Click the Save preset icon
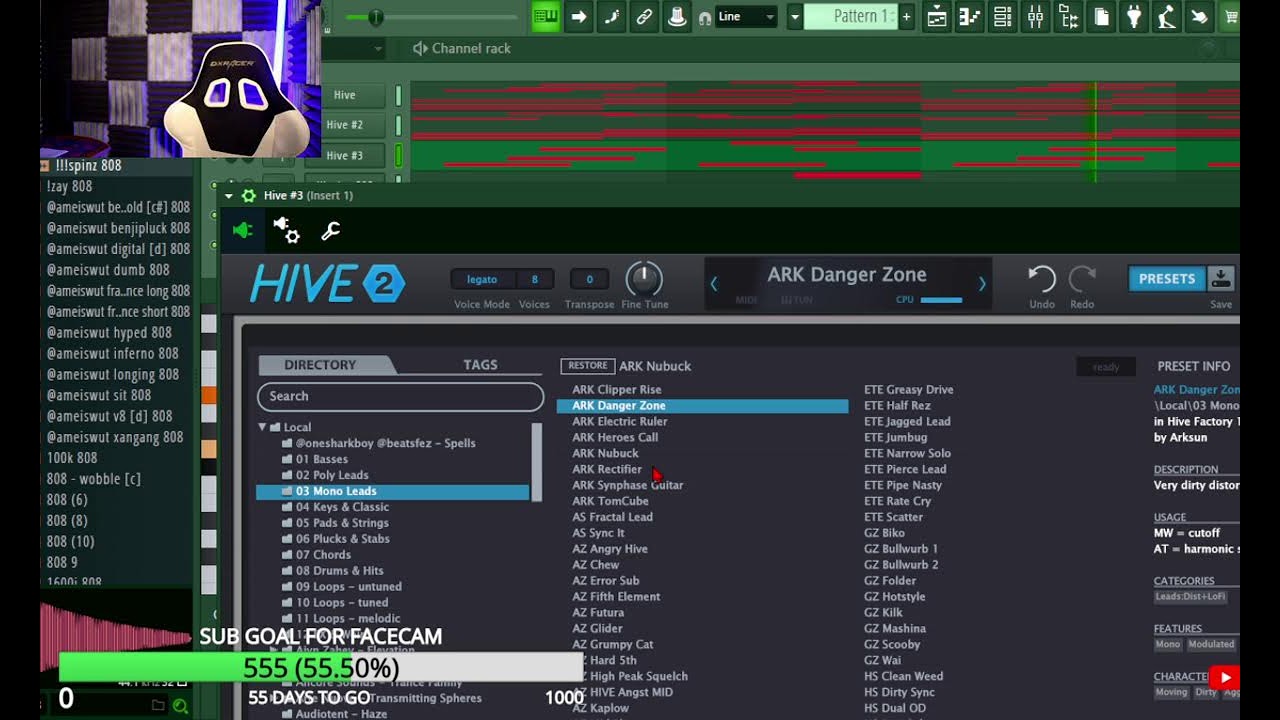The width and height of the screenshot is (1280, 720). tap(1221, 279)
